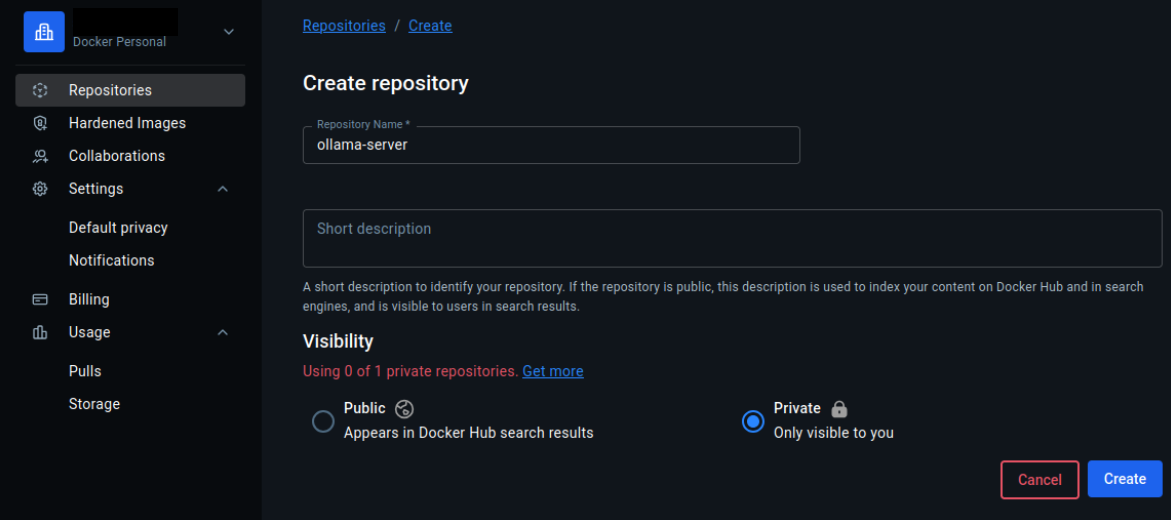Collapse the Usage section chevron
Image resolution: width=1171 pixels, height=520 pixels.
[223, 332]
